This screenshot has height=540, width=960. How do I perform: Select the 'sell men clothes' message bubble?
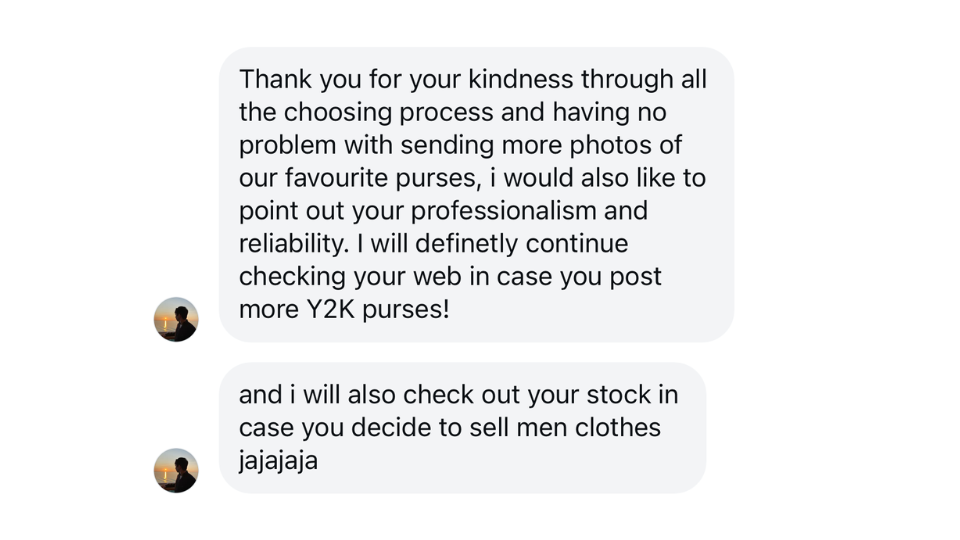coord(462,427)
